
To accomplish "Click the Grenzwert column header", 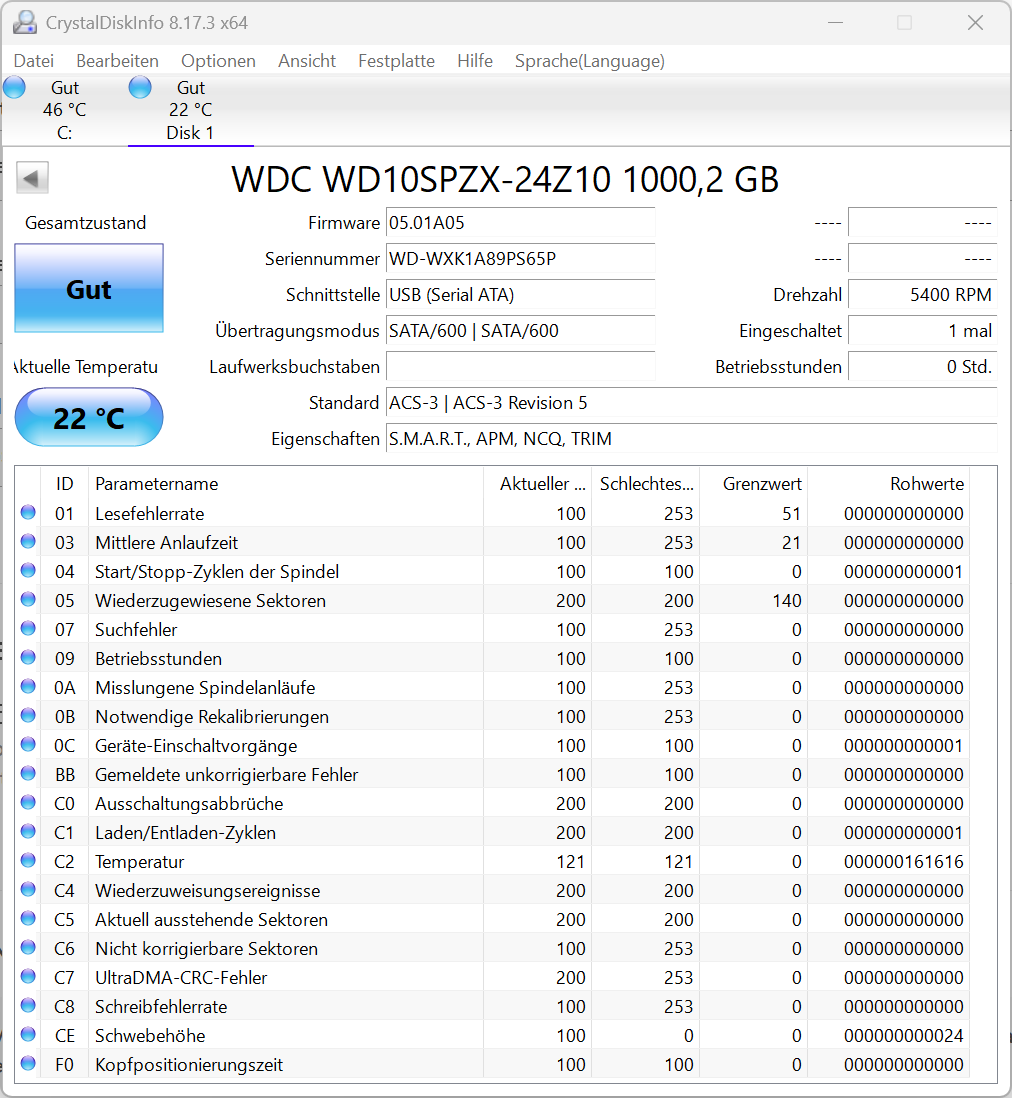I will point(754,483).
